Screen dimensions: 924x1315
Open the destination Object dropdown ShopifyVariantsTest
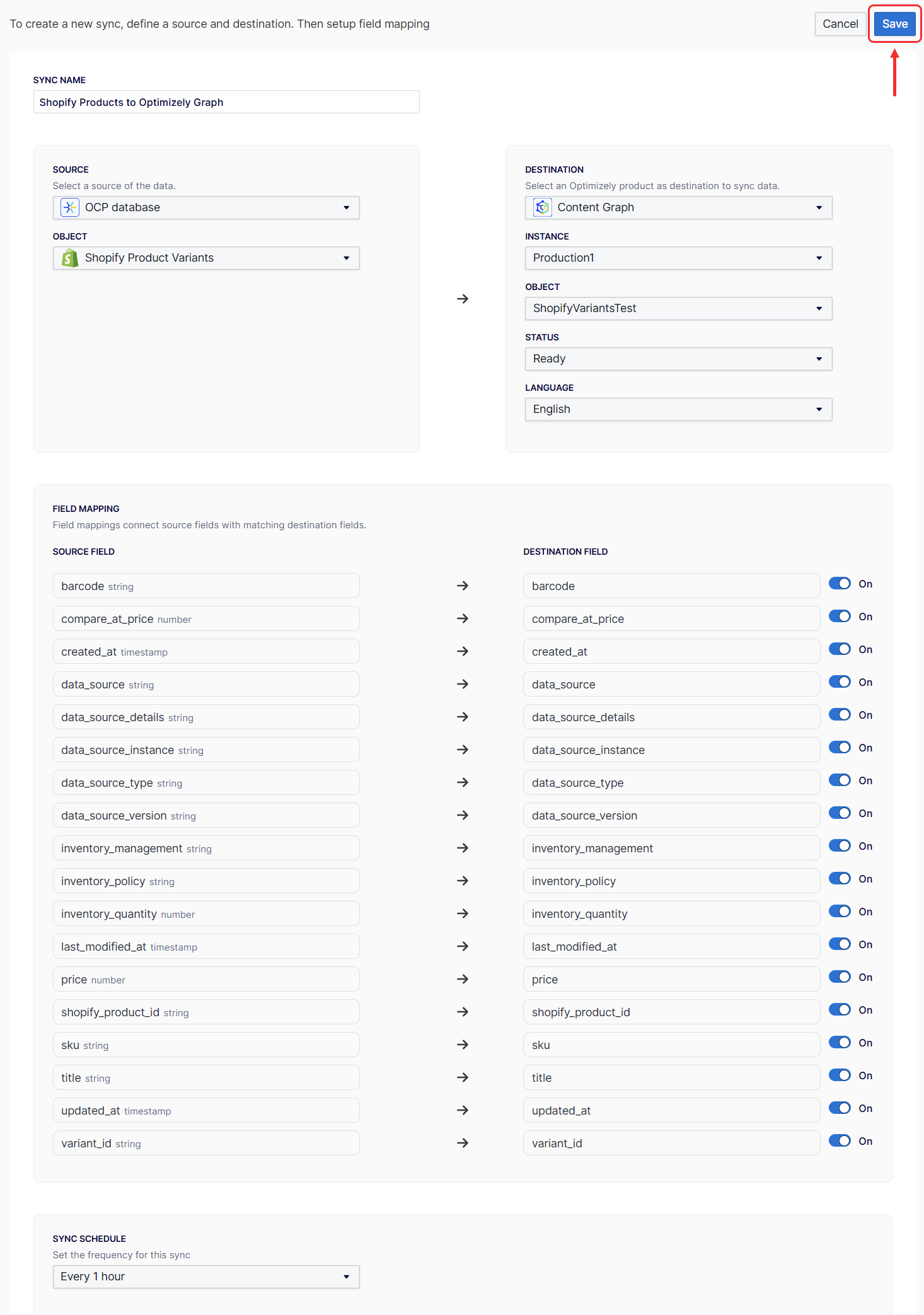(678, 308)
